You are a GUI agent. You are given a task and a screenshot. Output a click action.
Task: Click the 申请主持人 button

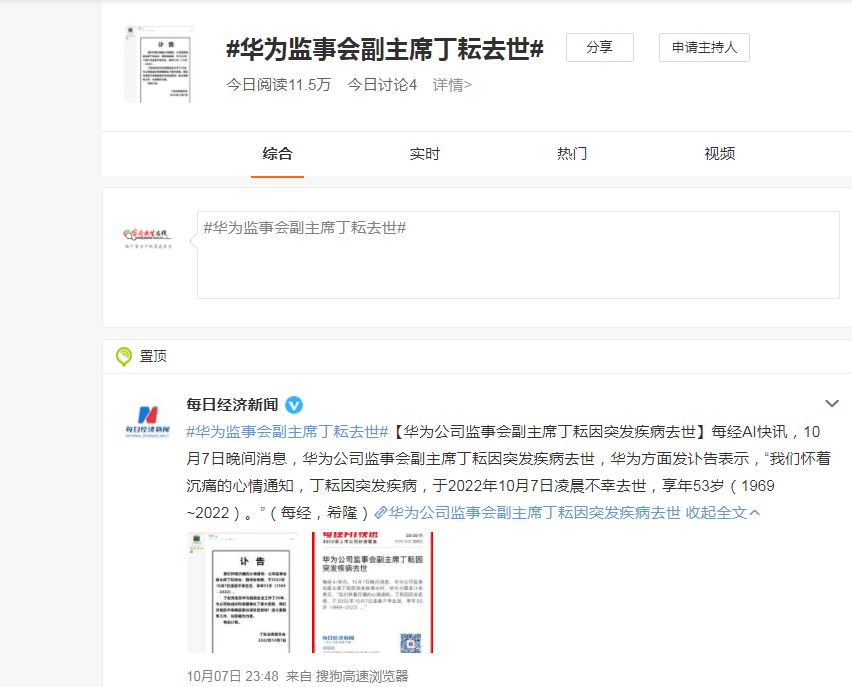tap(704, 47)
